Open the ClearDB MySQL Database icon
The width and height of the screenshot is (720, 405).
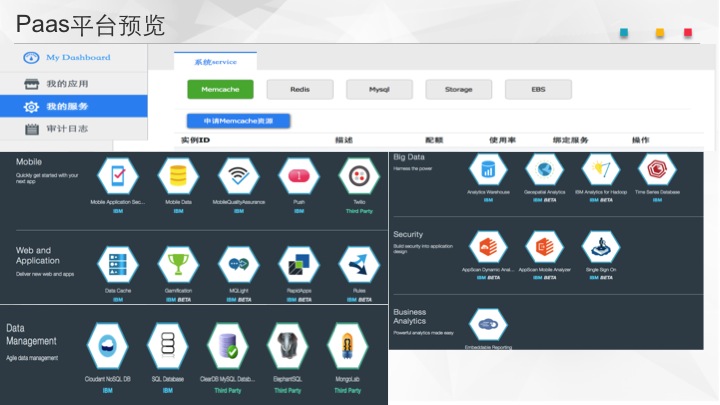[228, 346]
